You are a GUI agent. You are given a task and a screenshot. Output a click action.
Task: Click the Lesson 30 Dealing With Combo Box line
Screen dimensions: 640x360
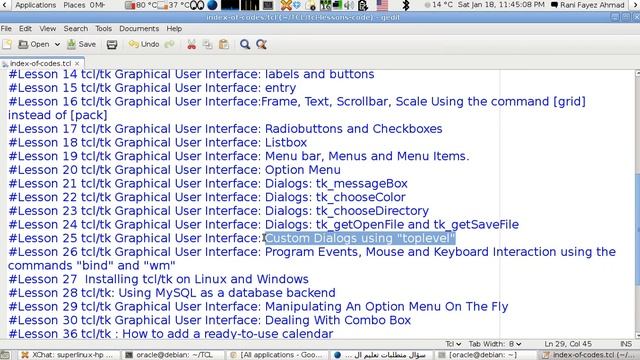click(209, 320)
